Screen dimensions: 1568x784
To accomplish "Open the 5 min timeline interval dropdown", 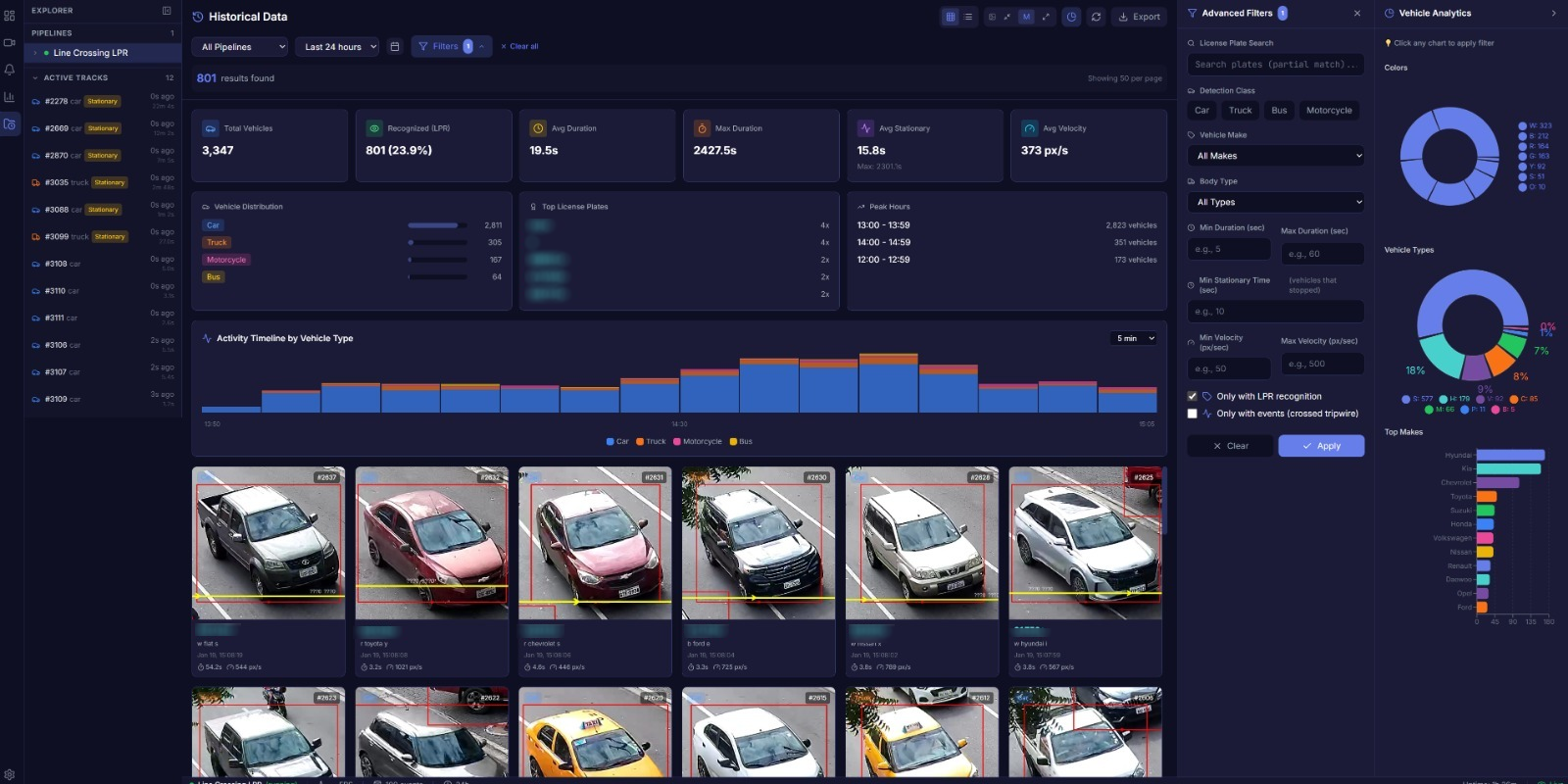I will tap(1135, 339).
